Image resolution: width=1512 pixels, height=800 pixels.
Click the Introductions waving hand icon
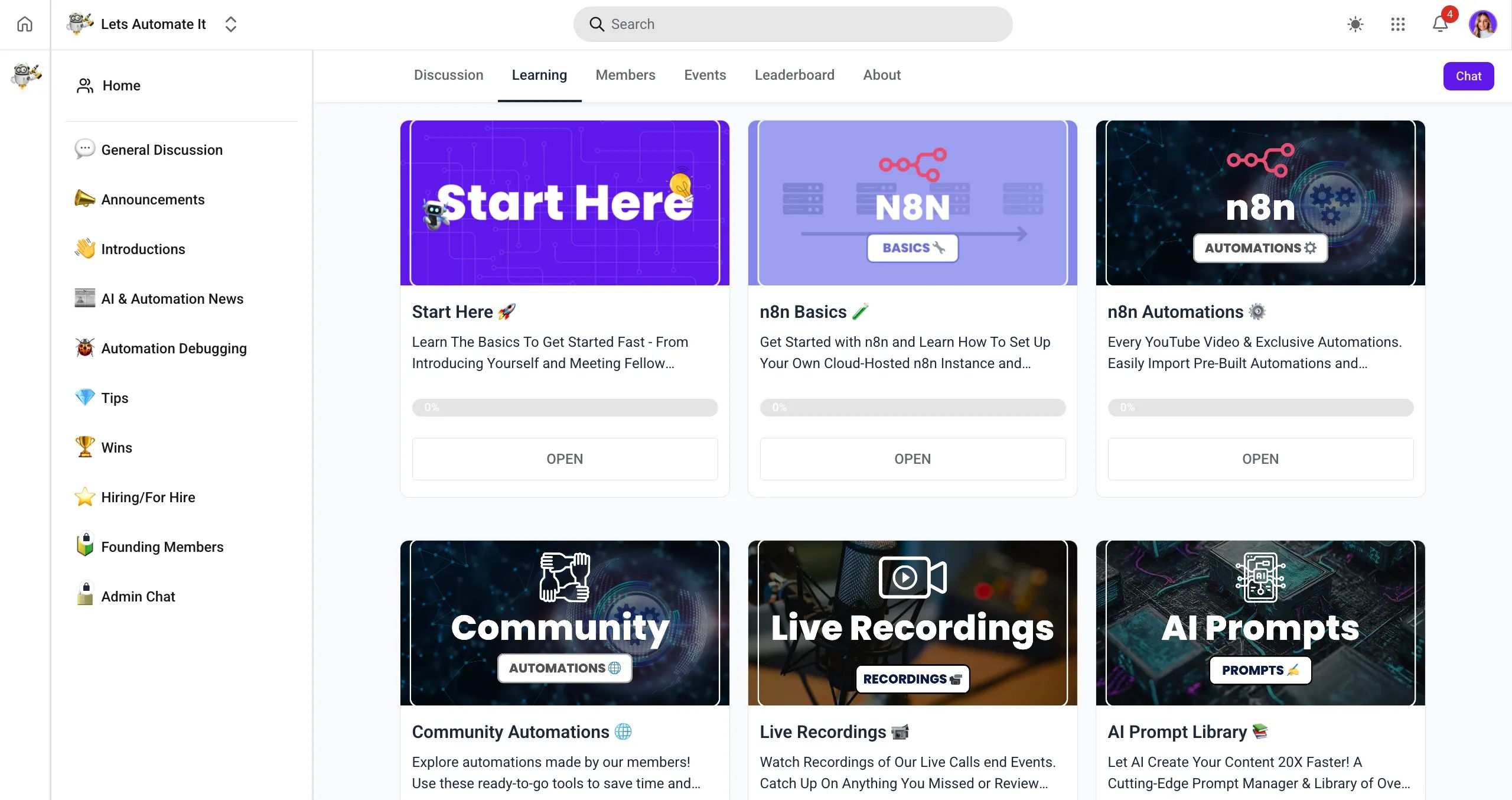84,249
